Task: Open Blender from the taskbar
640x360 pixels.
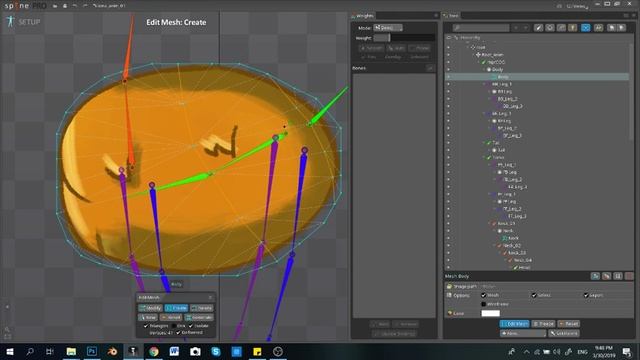Action: (x=112, y=351)
